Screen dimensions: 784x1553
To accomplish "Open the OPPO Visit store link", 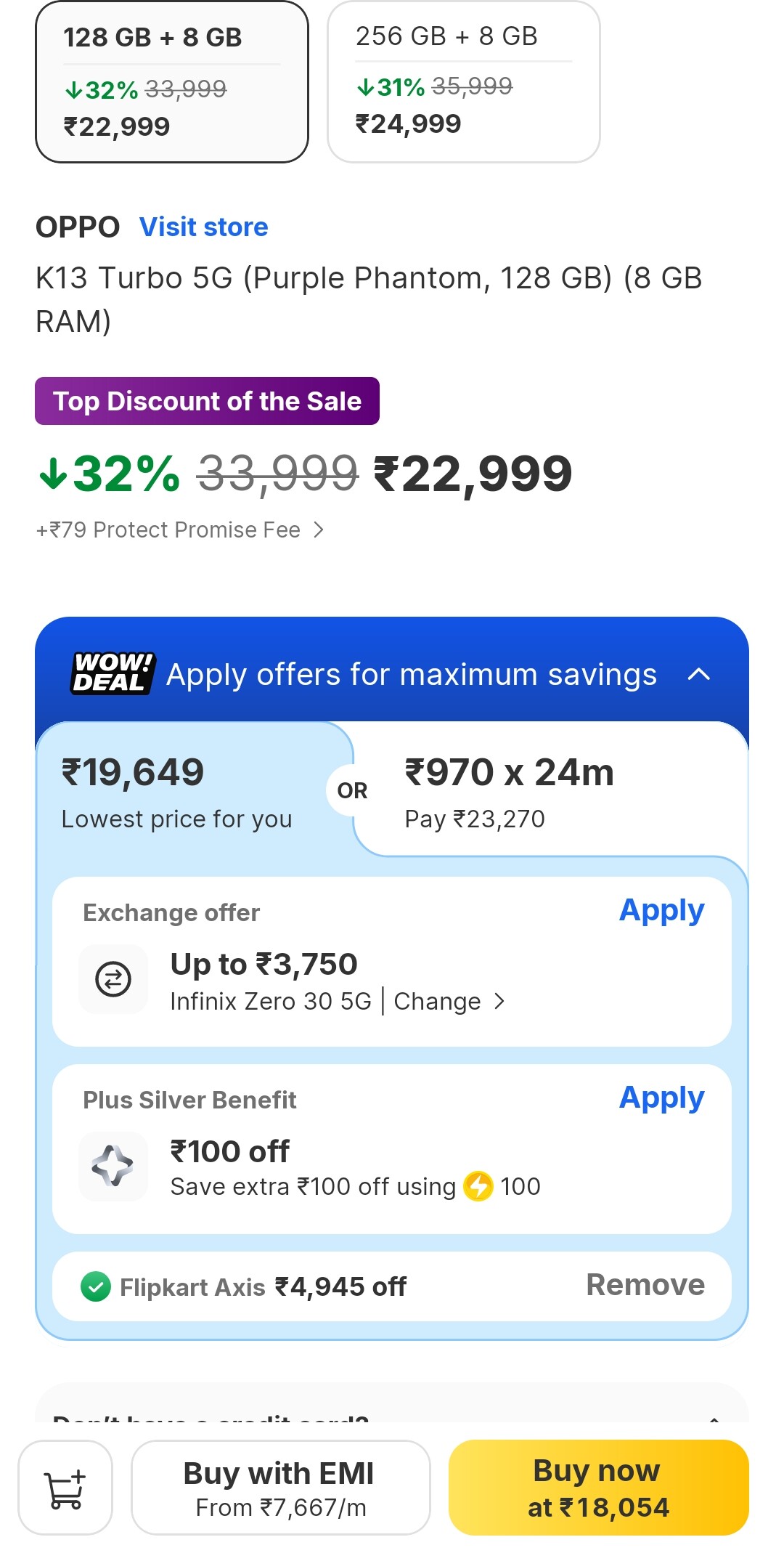I will pos(203,227).
